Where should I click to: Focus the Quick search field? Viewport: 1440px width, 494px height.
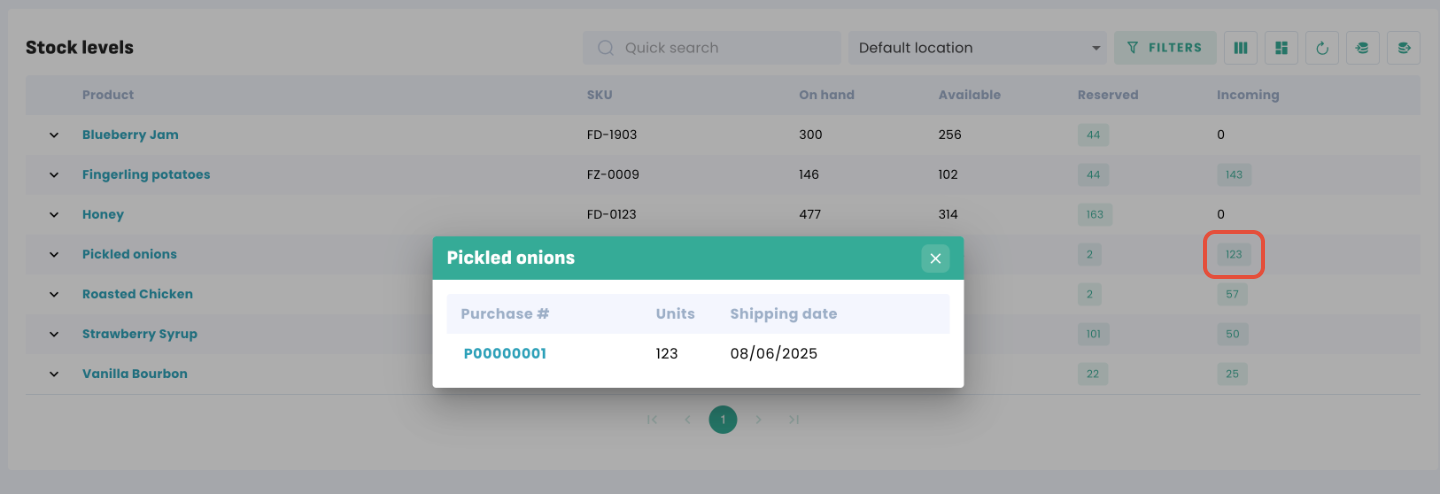pyautogui.click(x=712, y=47)
